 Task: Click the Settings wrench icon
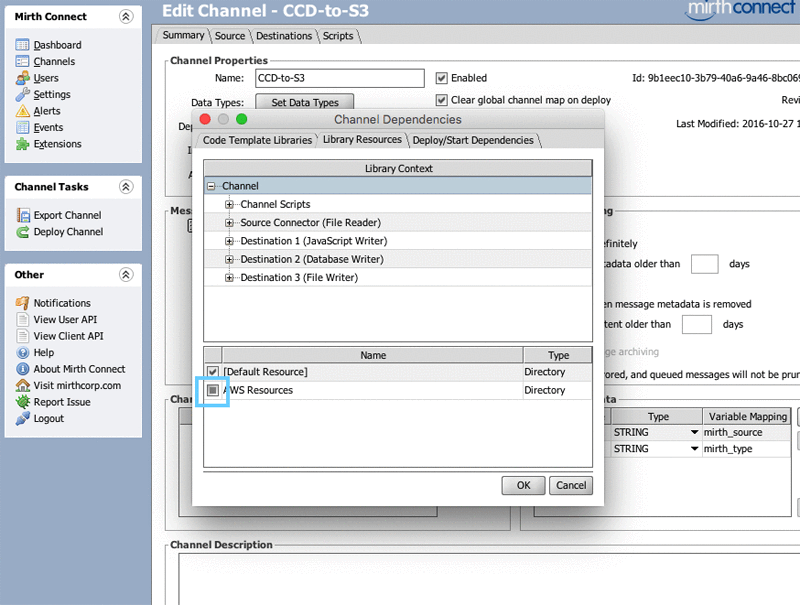click(x=22, y=94)
